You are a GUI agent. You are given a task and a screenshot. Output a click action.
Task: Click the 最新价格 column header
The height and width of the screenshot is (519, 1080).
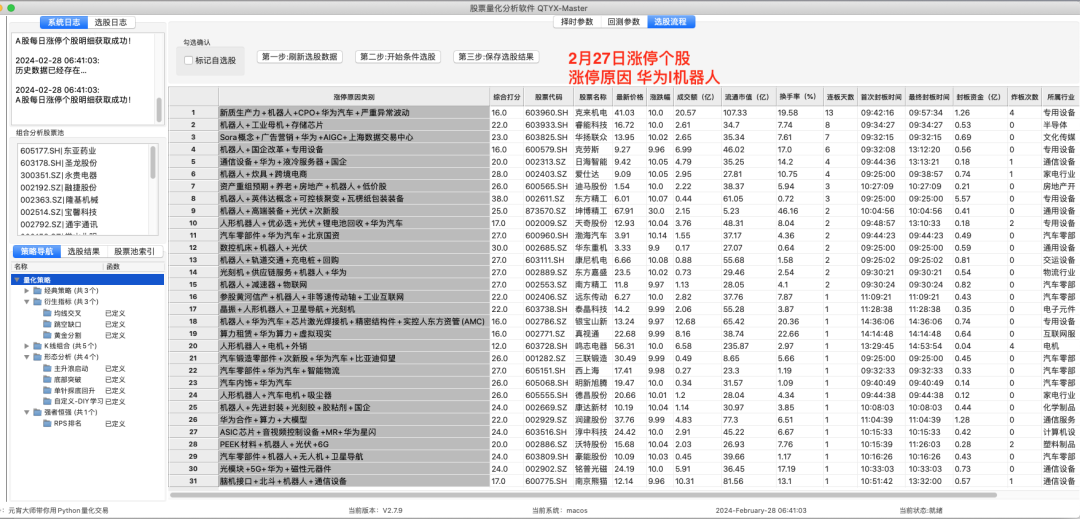[x=629, y=98]
